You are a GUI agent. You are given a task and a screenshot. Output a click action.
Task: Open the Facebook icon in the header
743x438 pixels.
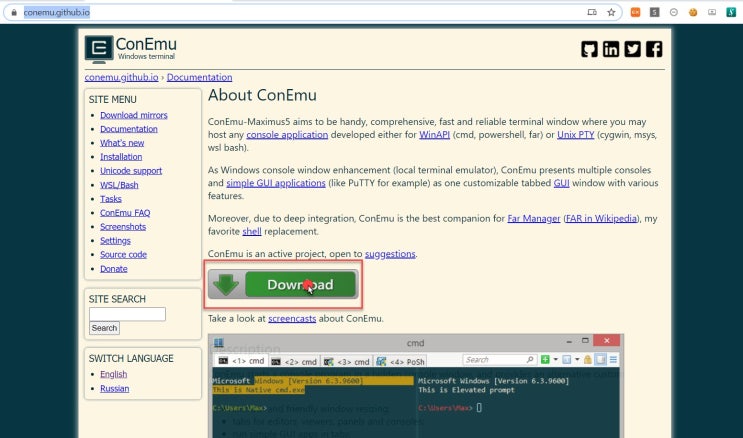(x=654, y=49)
